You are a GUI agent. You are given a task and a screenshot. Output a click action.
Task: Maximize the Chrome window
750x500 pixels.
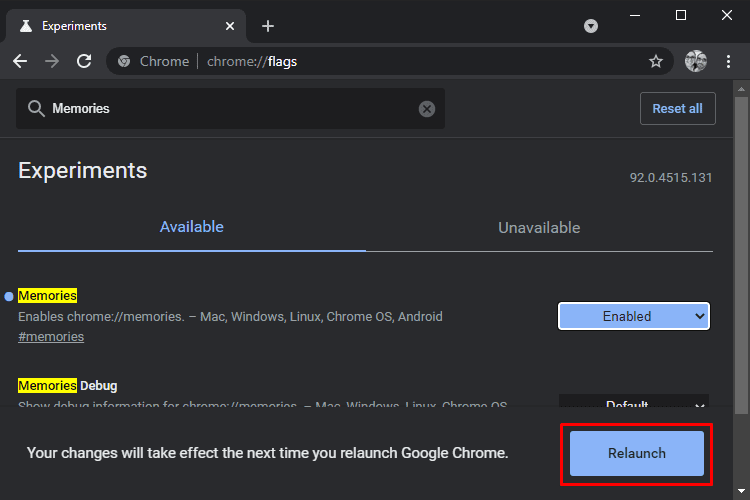(x=681, y=15)
